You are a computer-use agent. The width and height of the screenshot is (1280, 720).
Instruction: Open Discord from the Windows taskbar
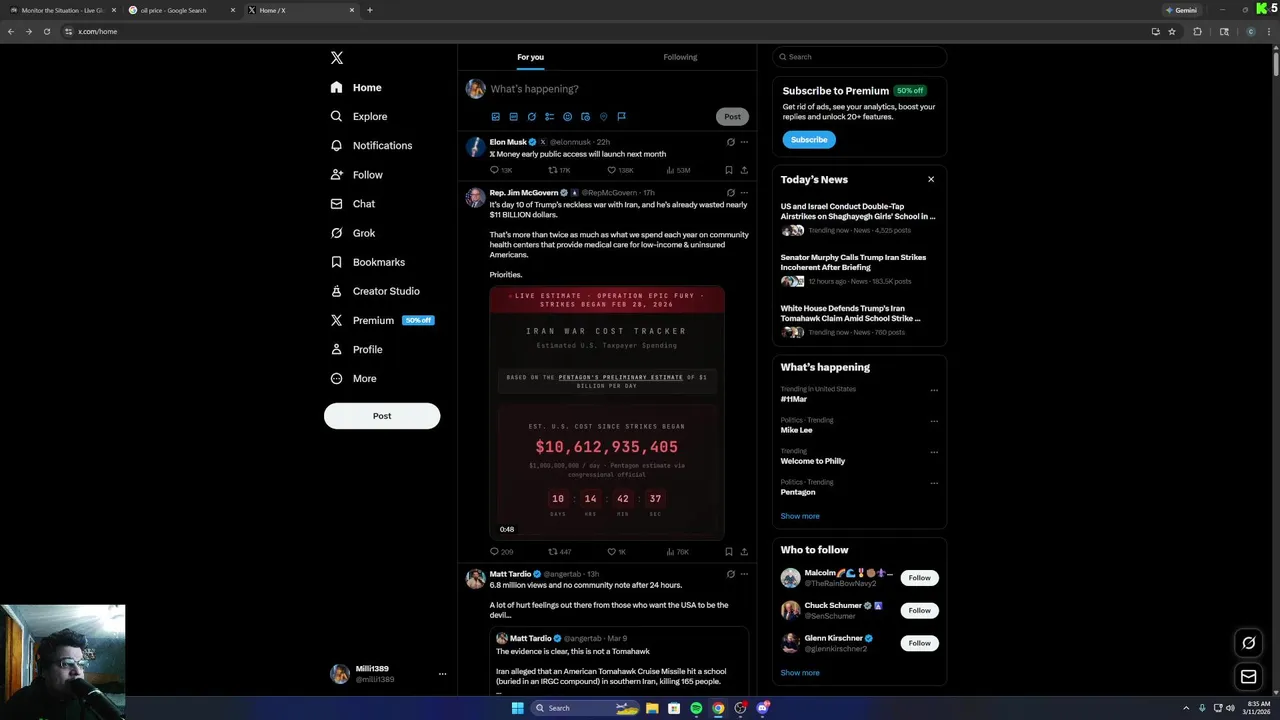coord(762,708)
